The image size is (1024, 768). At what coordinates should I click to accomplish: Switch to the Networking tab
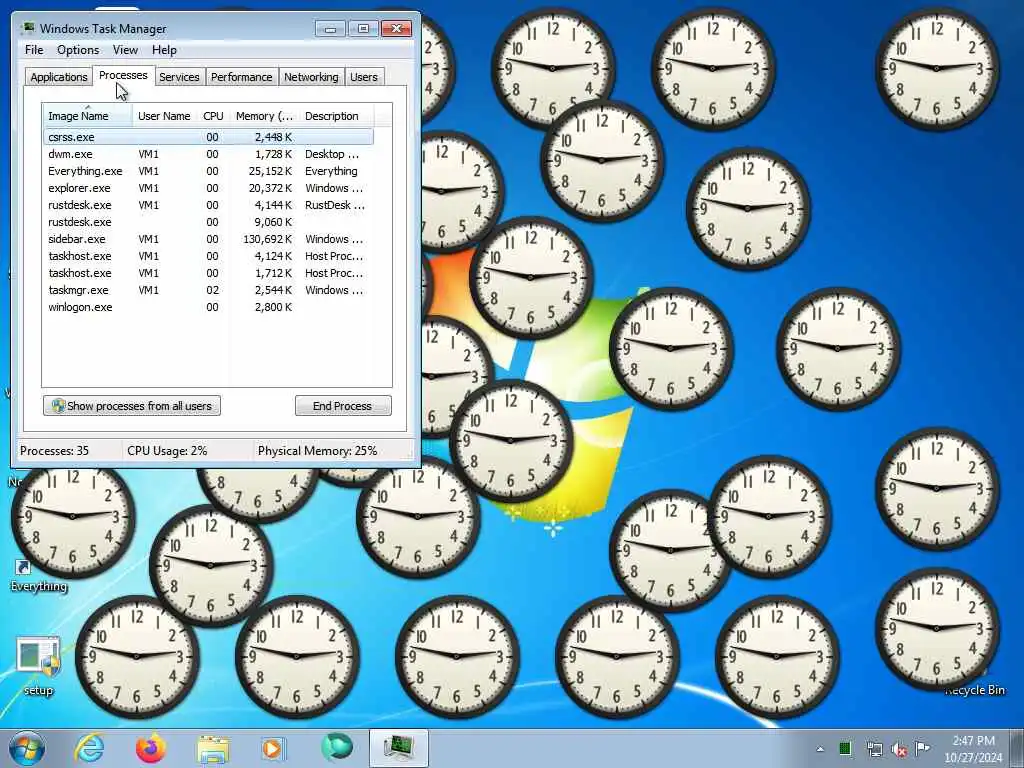pos(311,77)
